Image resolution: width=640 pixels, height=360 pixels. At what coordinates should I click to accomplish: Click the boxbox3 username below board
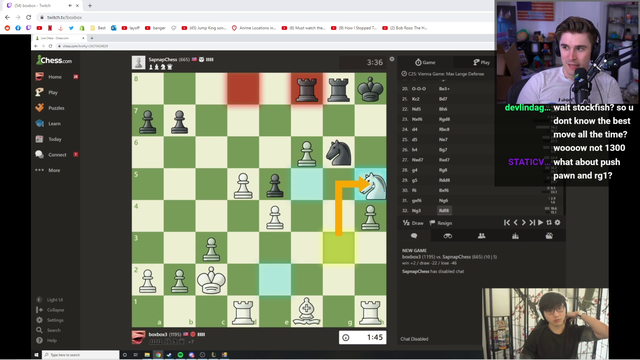(157, 334)
